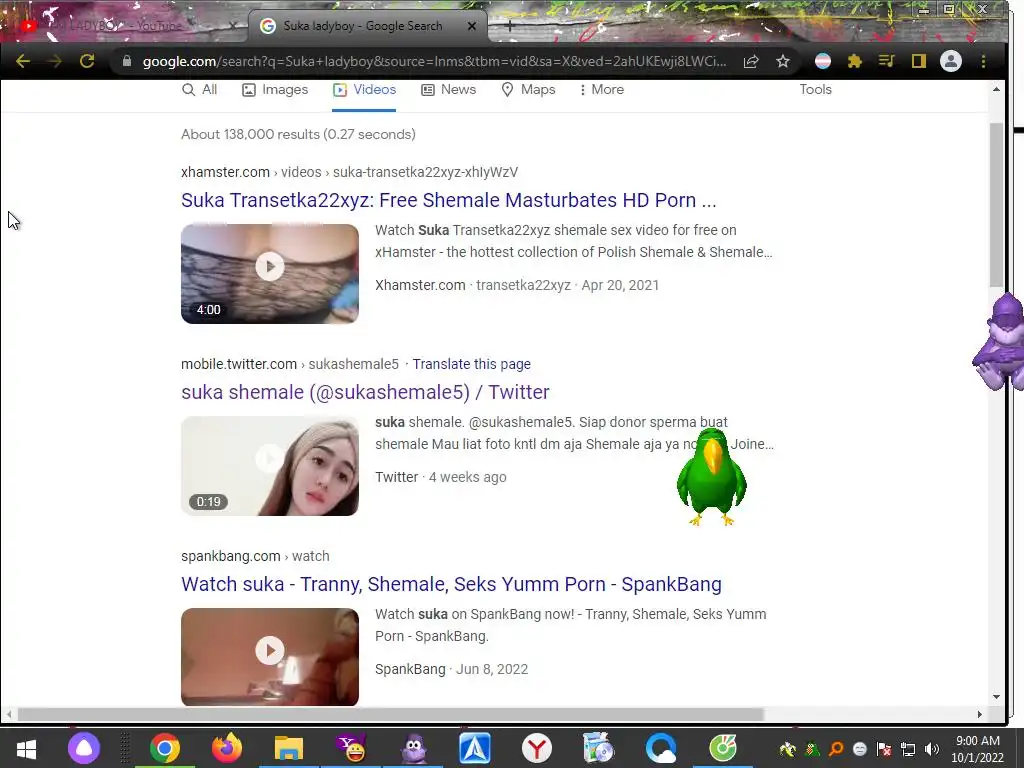Image resolution: width=1024 pixels, height=768 pixels.
Task: Open the blue 'A' taskbar app
Action: click(475, 748)
